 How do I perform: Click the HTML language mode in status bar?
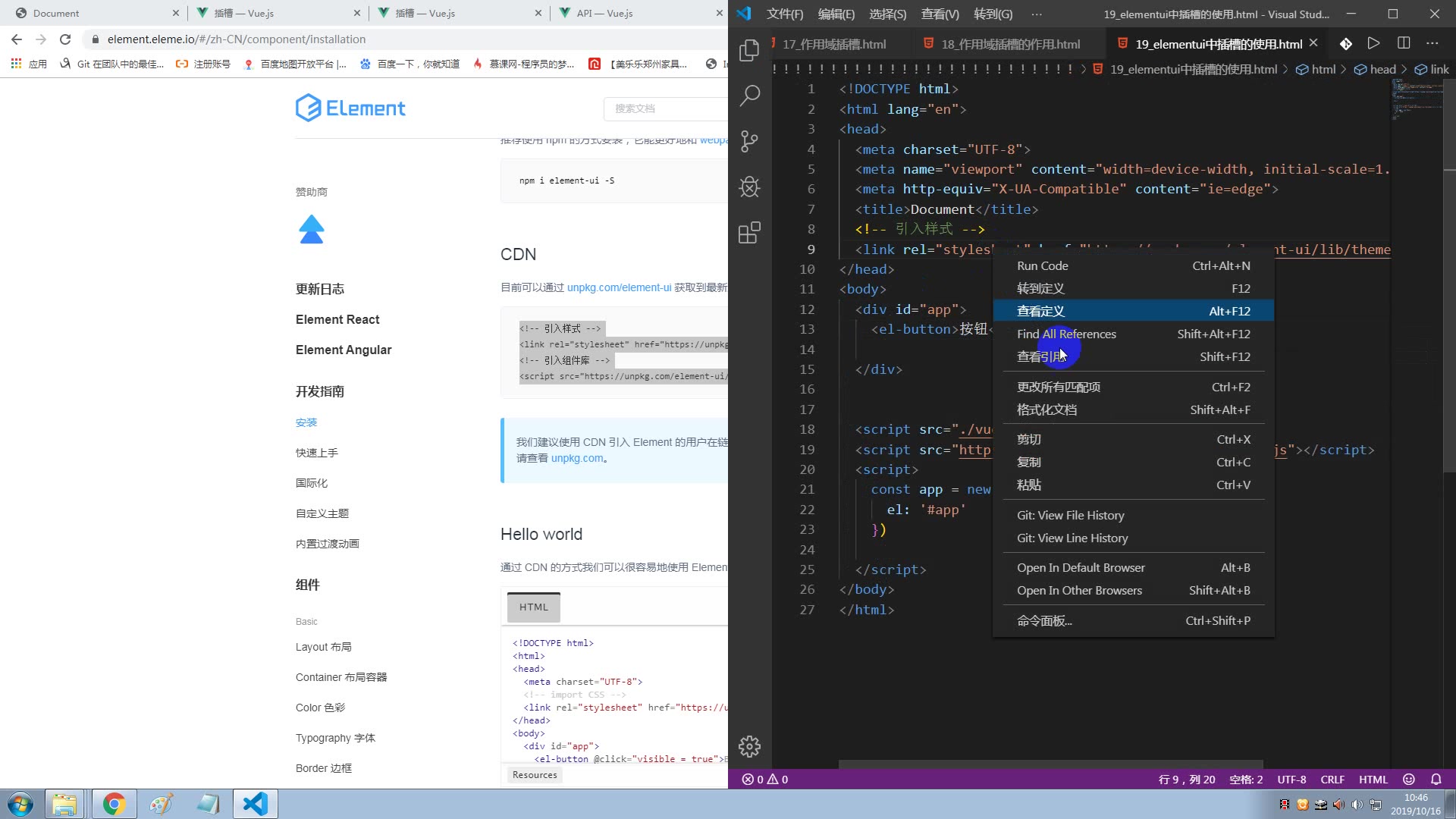click(1373, 780)
